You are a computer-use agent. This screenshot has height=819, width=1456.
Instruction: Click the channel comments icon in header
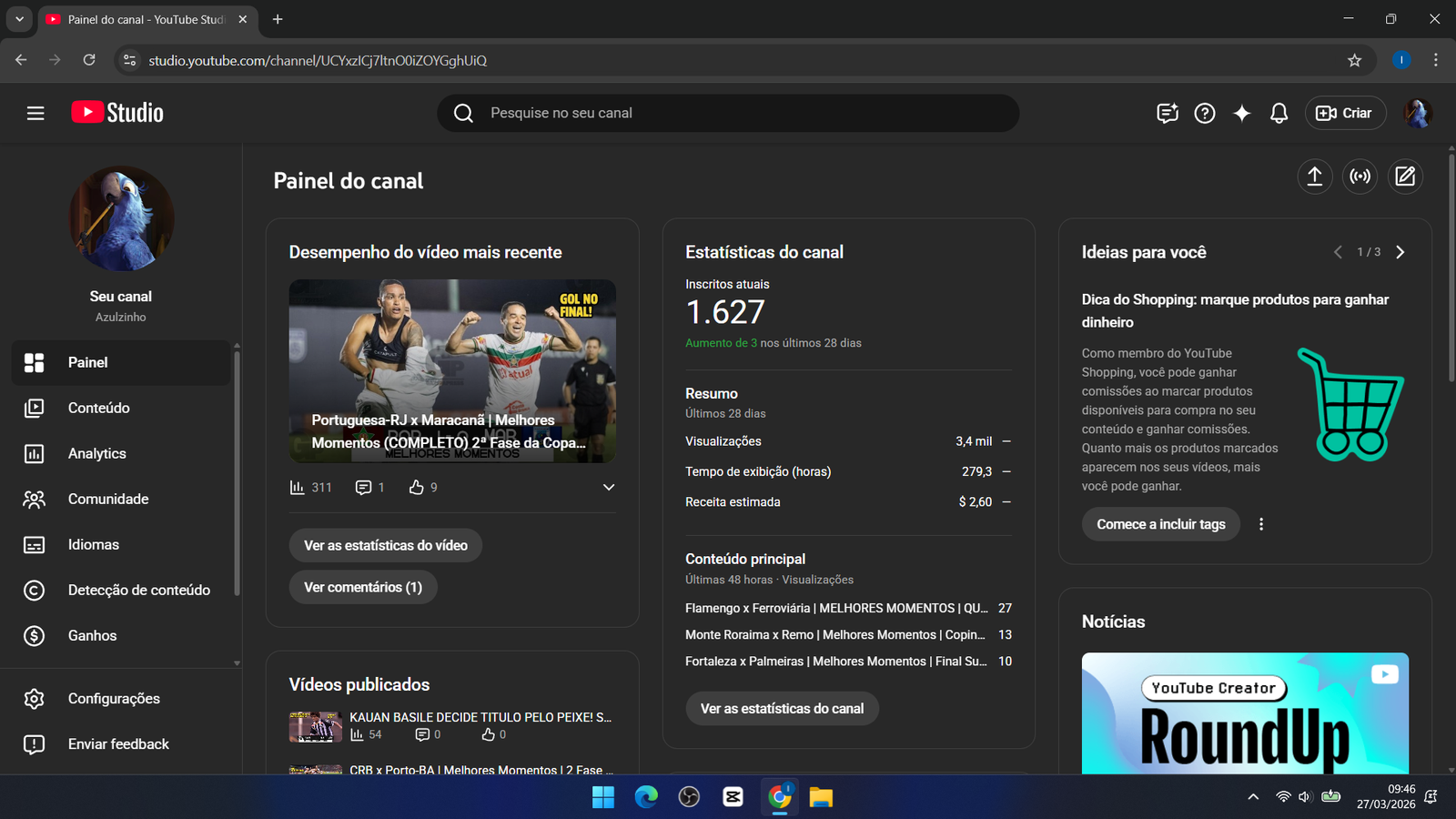1168,113
